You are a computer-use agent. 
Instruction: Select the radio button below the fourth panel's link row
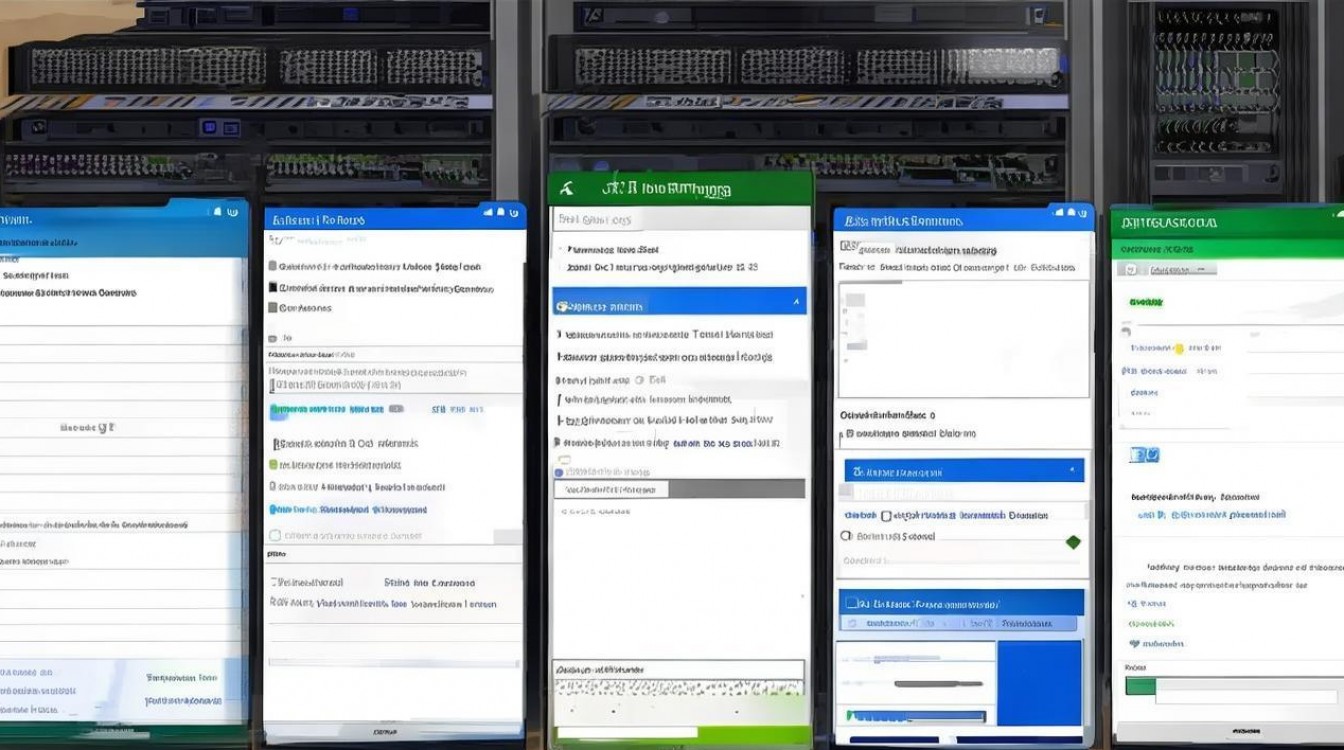pyautogui.click(x=847, y=537)
